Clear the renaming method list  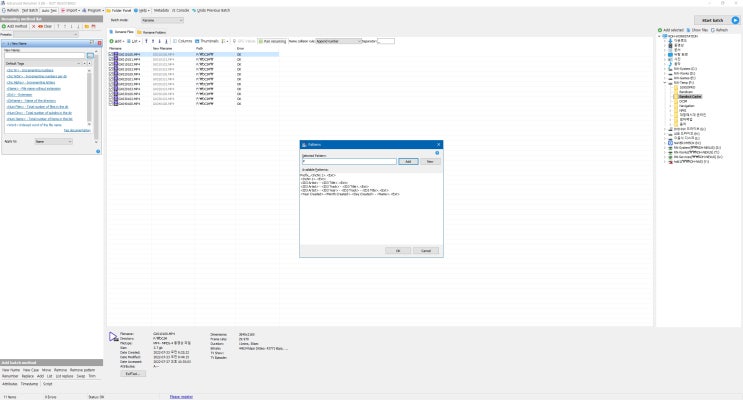(x=45, y=26)
